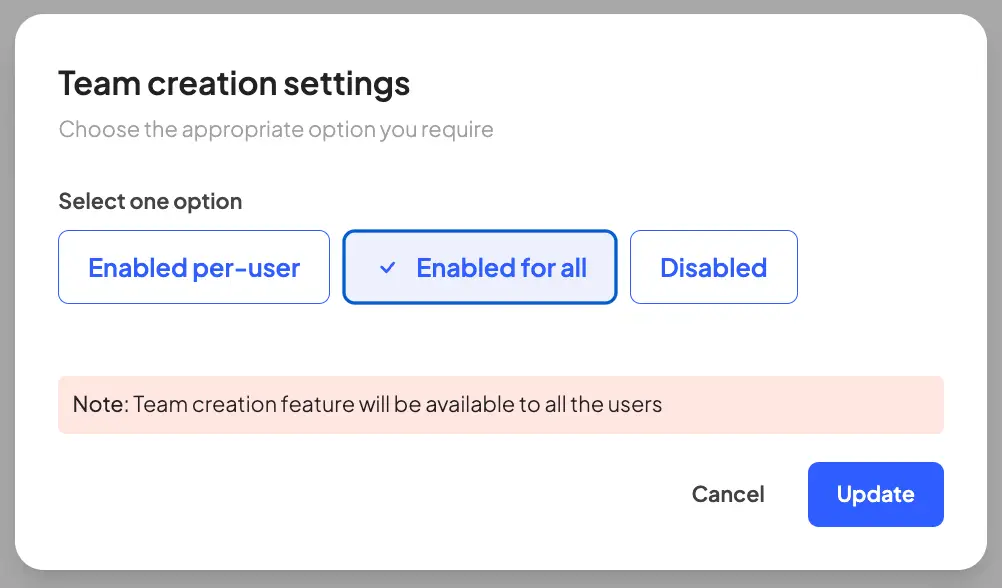Click the pink Note banner
1002x588 pixels.
500,404
